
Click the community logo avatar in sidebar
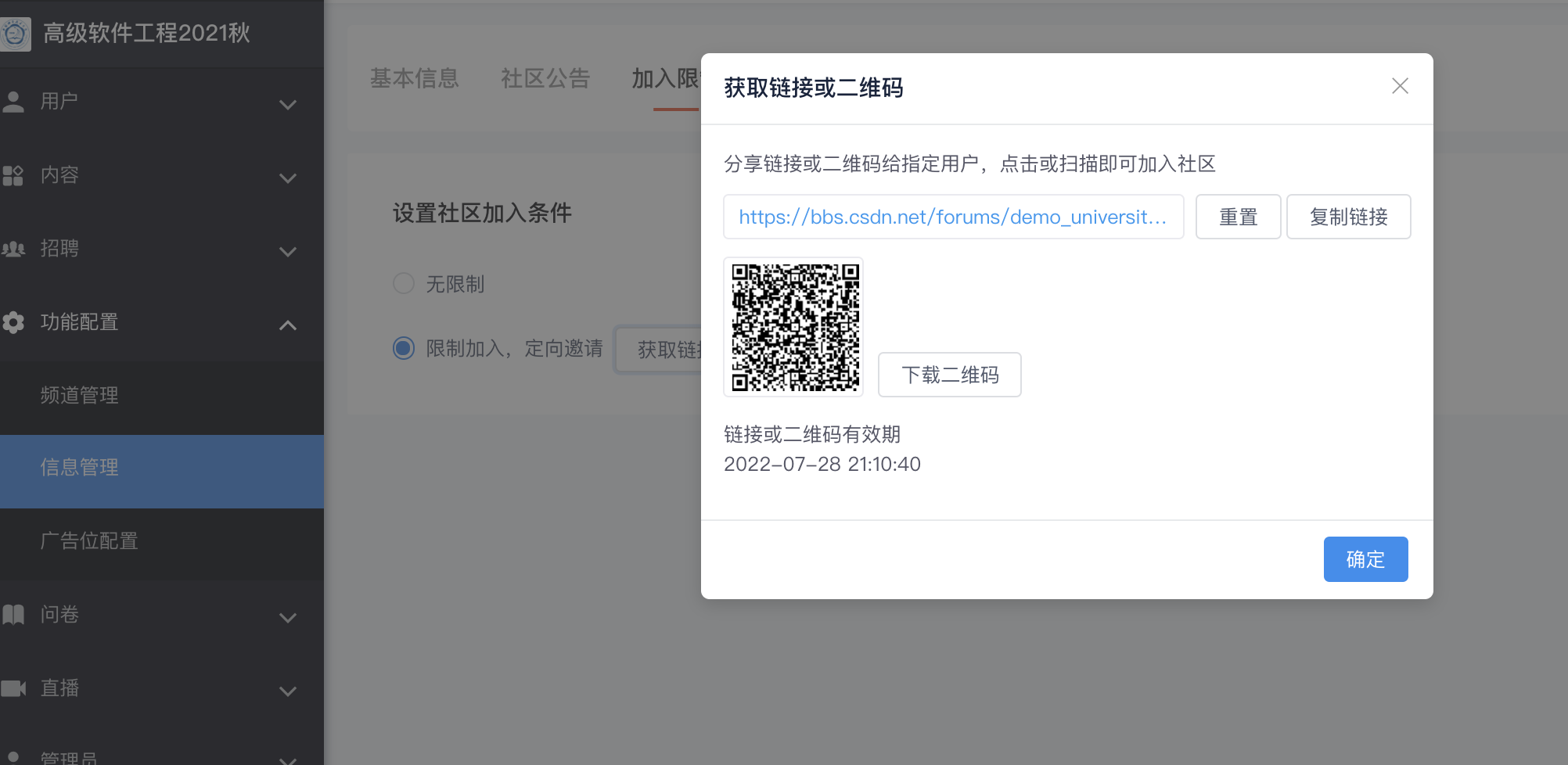[x=15, y=34]
